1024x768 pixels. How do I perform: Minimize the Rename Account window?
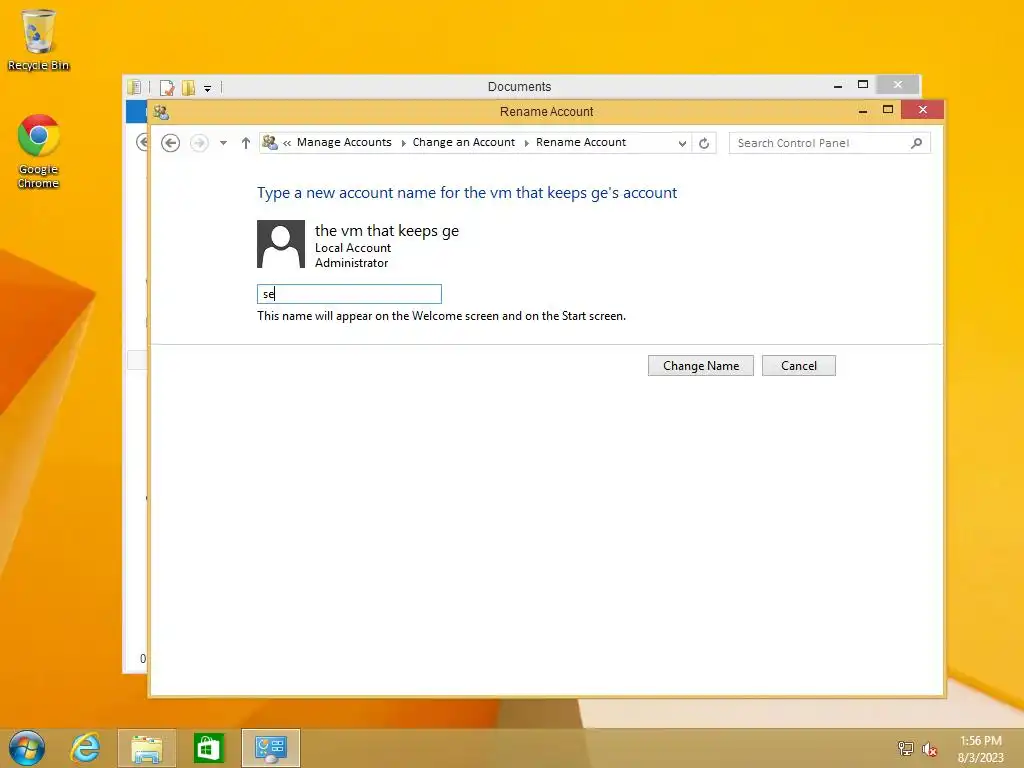[x=863, y=110]
